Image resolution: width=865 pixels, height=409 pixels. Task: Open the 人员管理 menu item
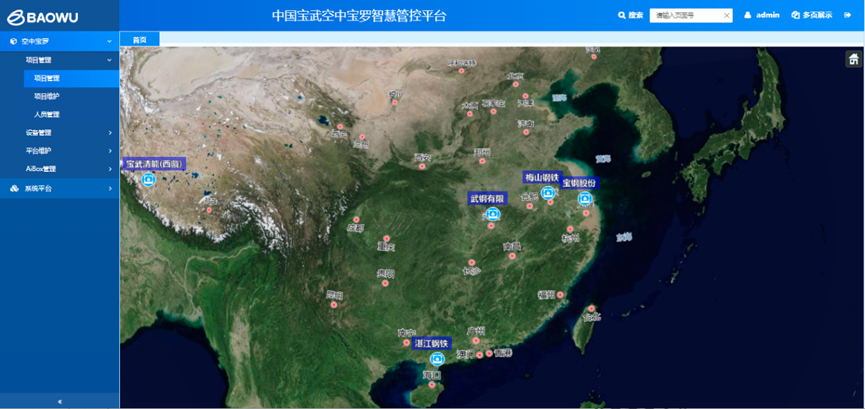[x=47, y=115]
